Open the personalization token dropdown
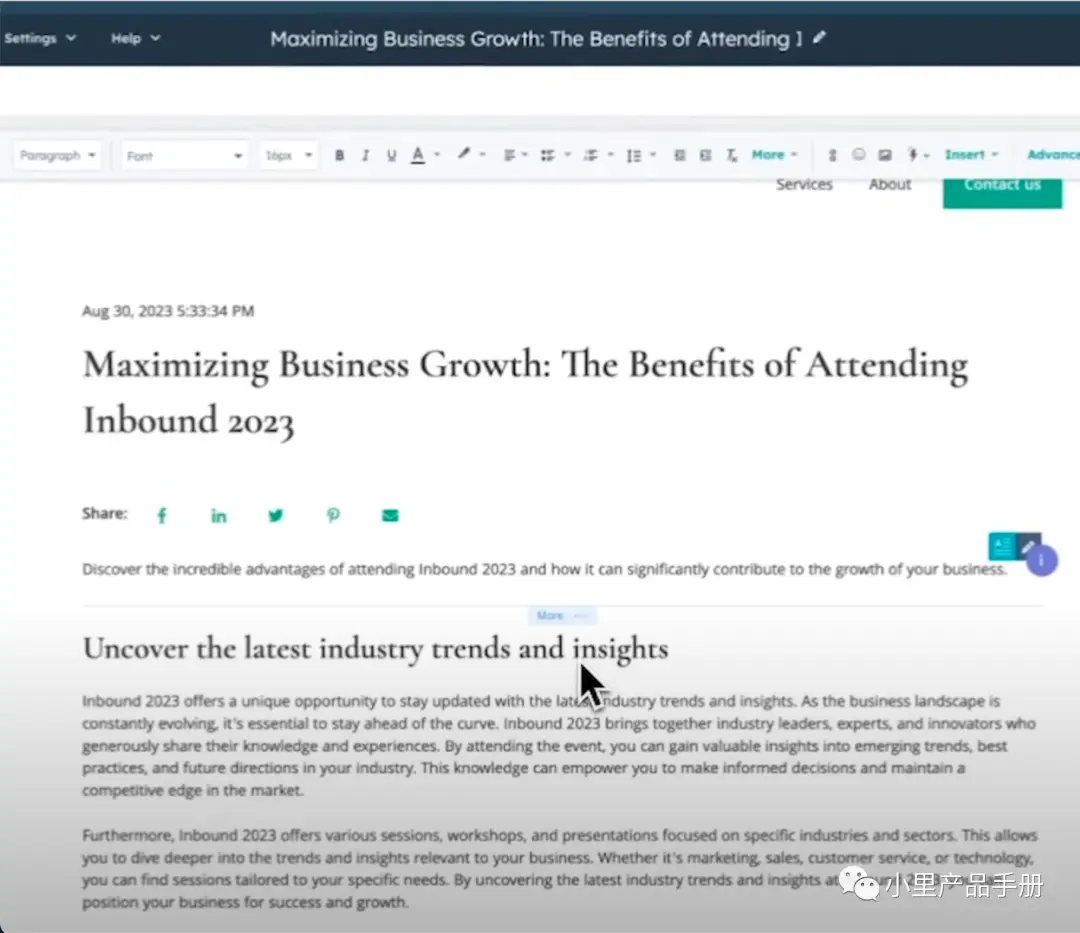 pos(918,155)
